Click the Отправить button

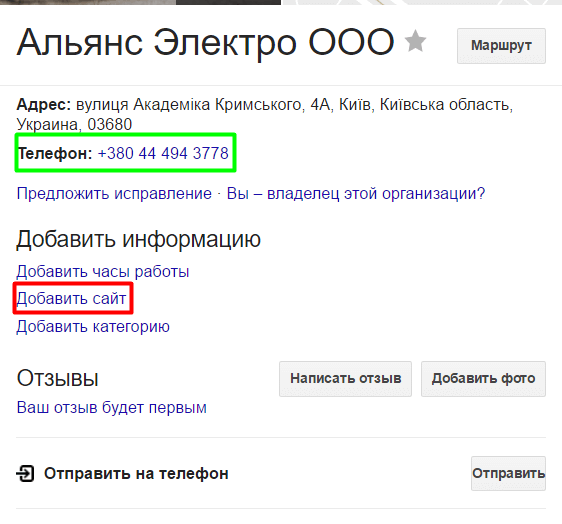point(509,473)
